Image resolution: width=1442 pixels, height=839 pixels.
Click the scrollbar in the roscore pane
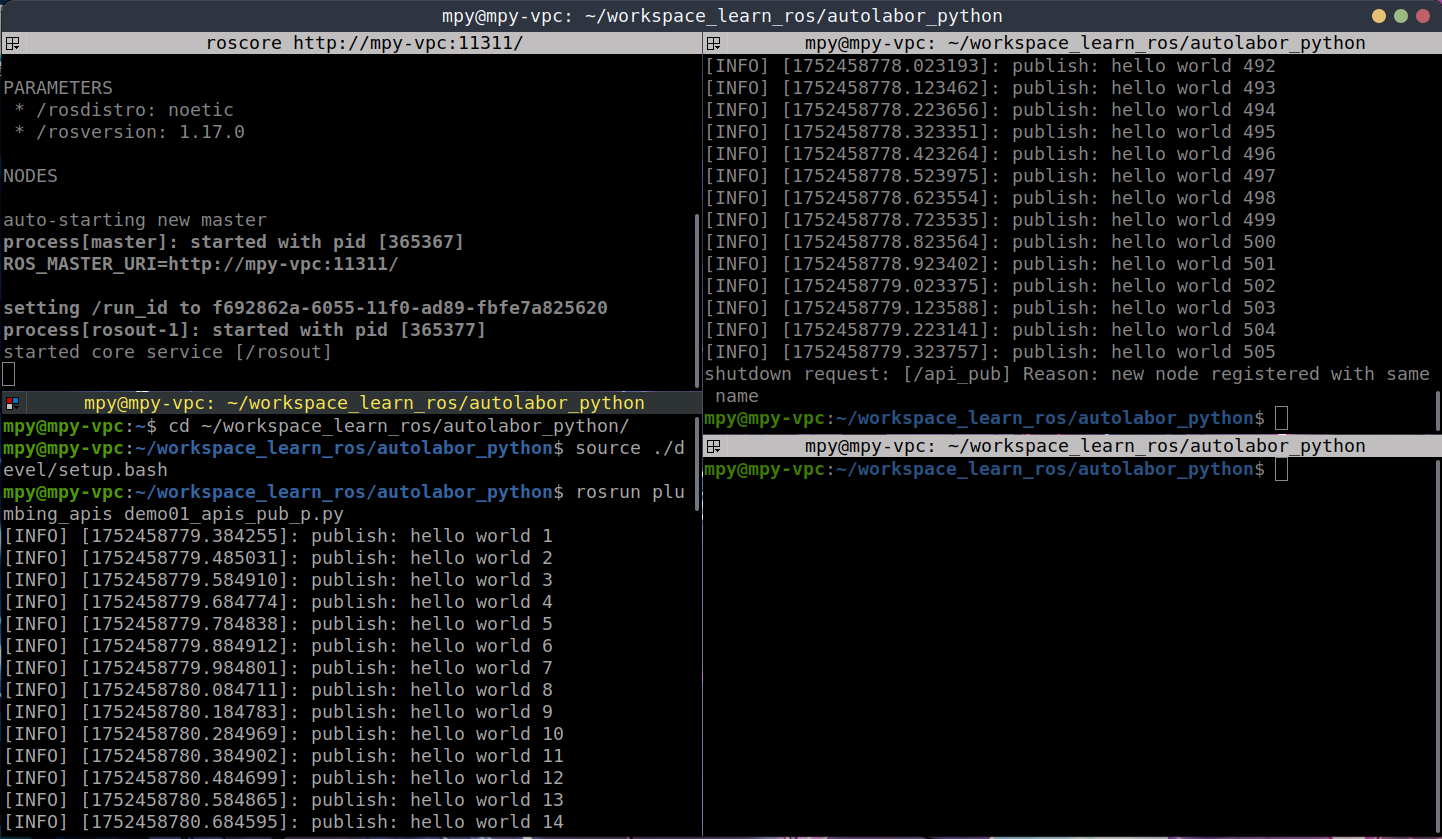coord(697,300)
